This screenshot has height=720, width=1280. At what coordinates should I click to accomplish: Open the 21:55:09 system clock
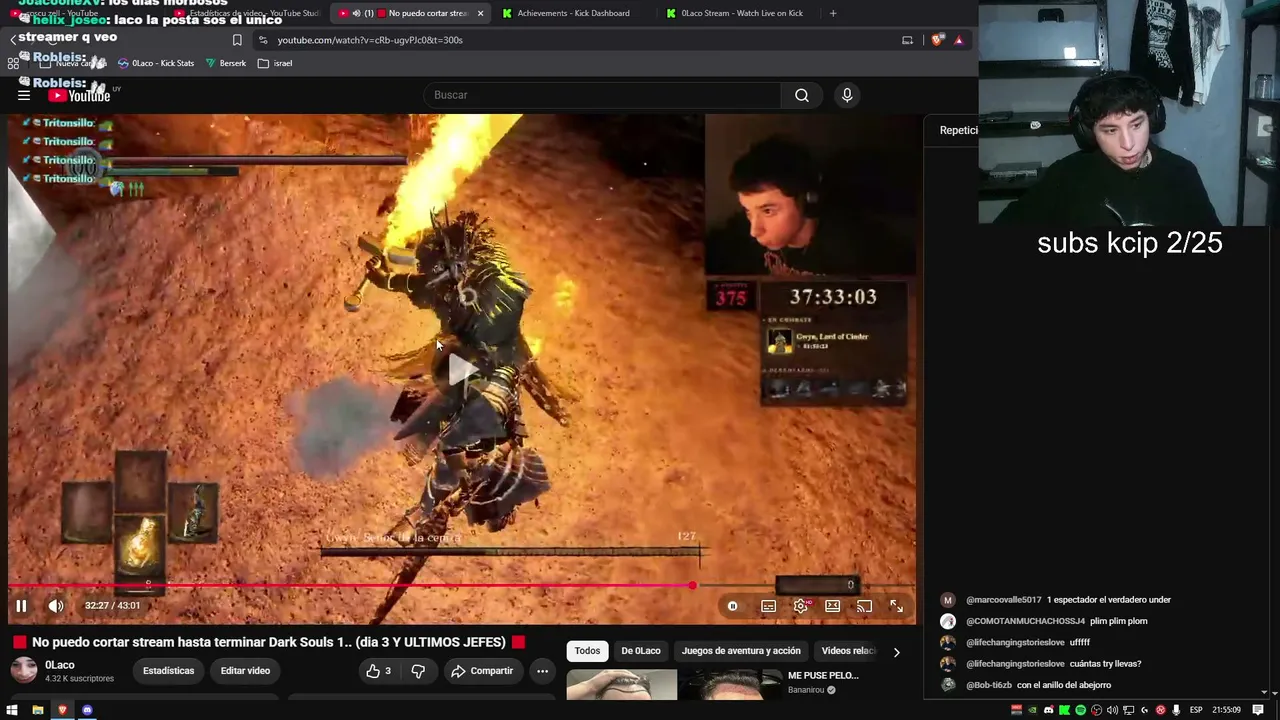1226,710
